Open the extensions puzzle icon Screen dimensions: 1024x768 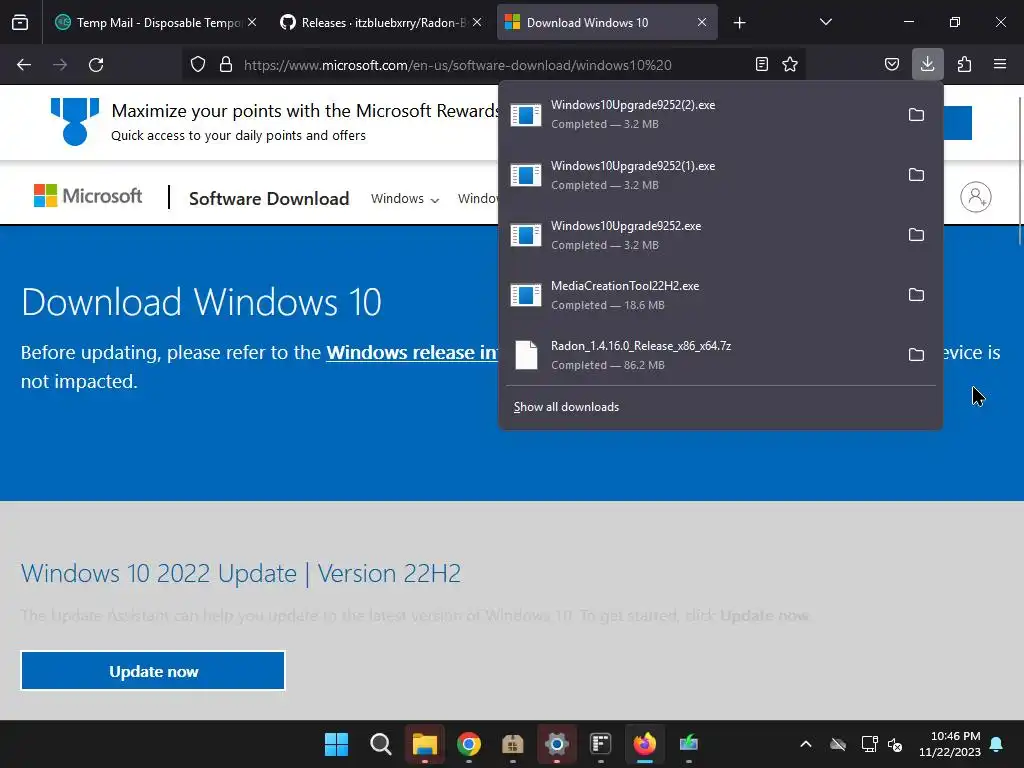pyautogui.click(x=964, y=65)
